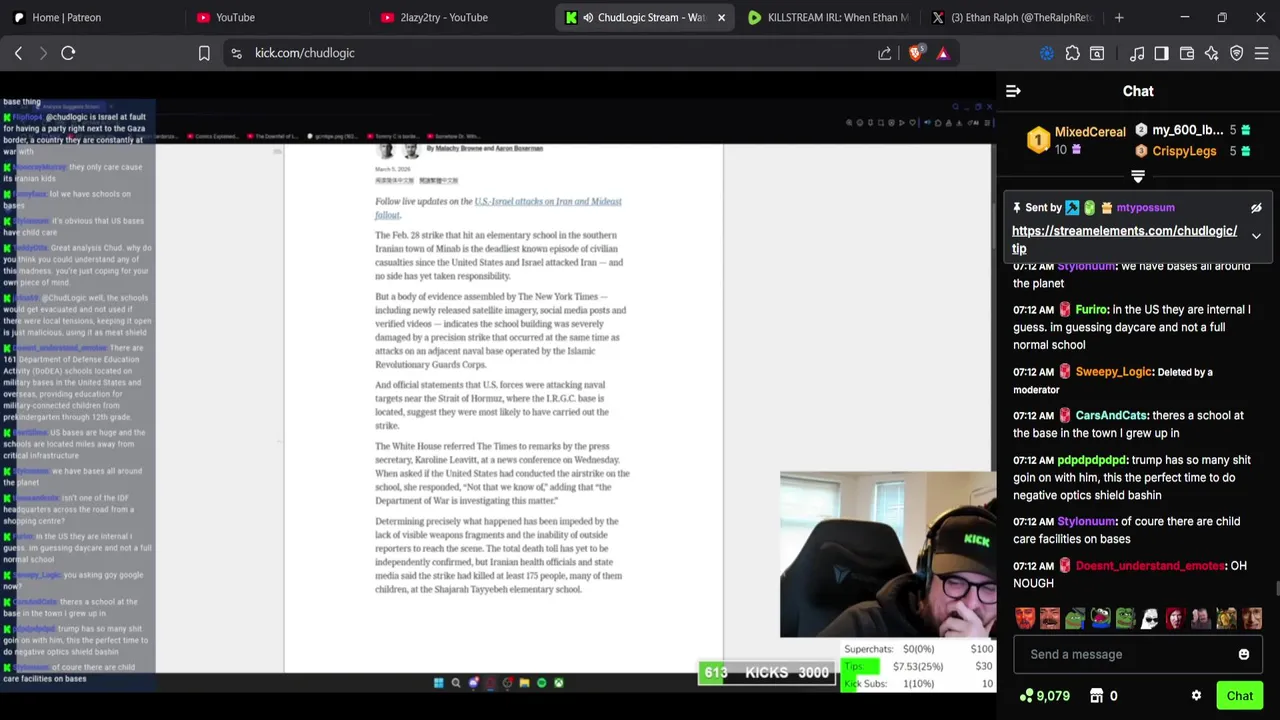The width and height of the screenshot is (1280, 720).
Task: Open Brave Shields lion icon
Action: click(x=915, y=53)
